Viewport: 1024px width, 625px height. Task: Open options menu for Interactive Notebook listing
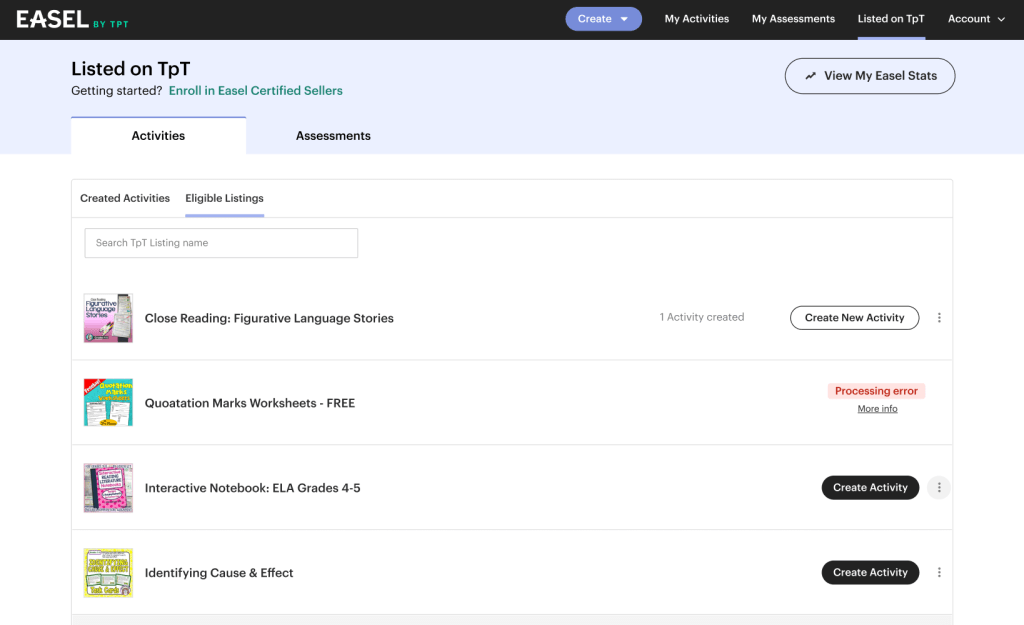tap(939, 488)
